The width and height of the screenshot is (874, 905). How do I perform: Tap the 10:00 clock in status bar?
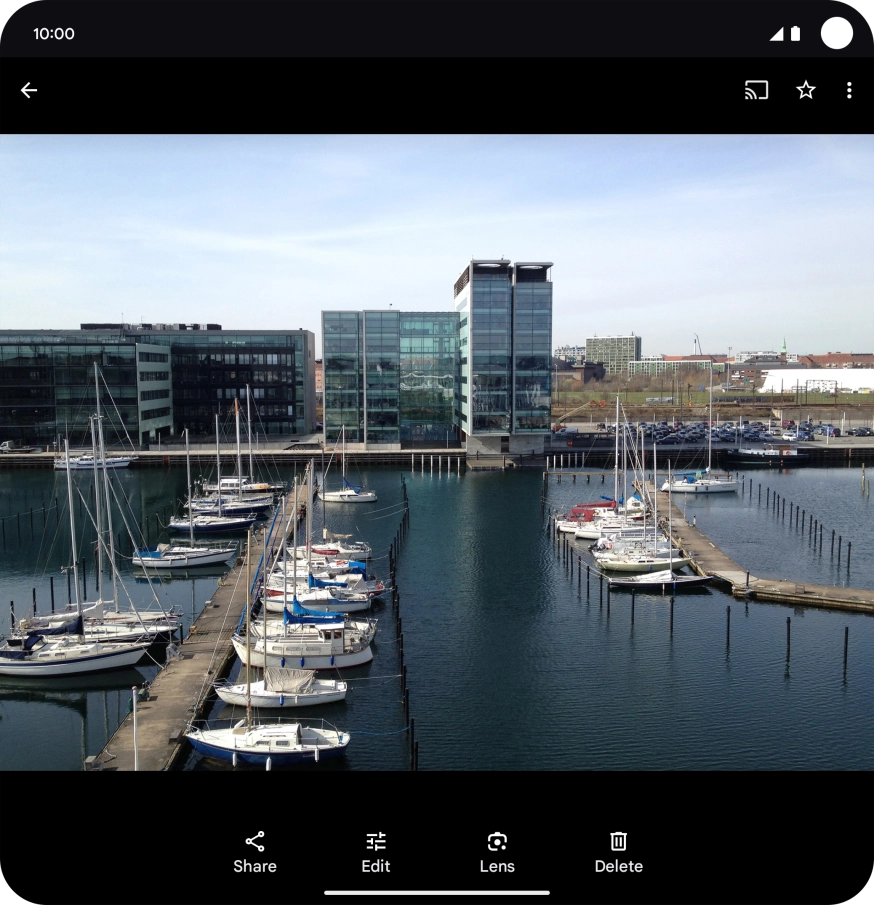coord(54,34)
